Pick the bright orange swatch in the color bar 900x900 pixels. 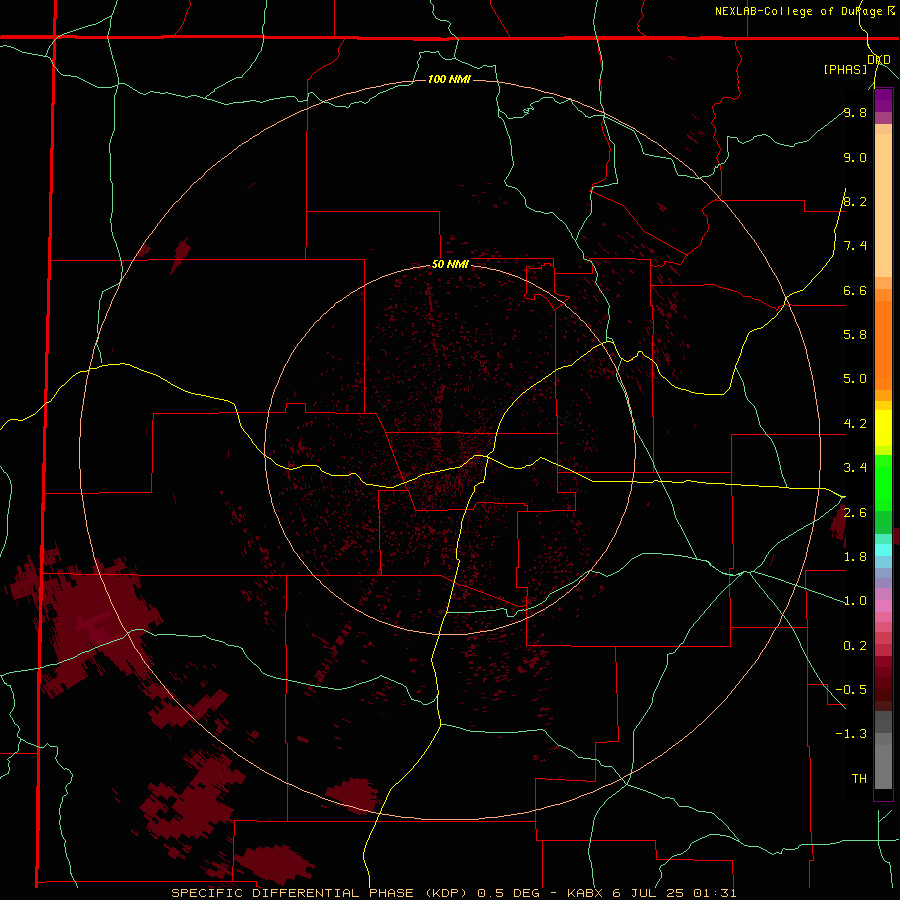point(883,344)
